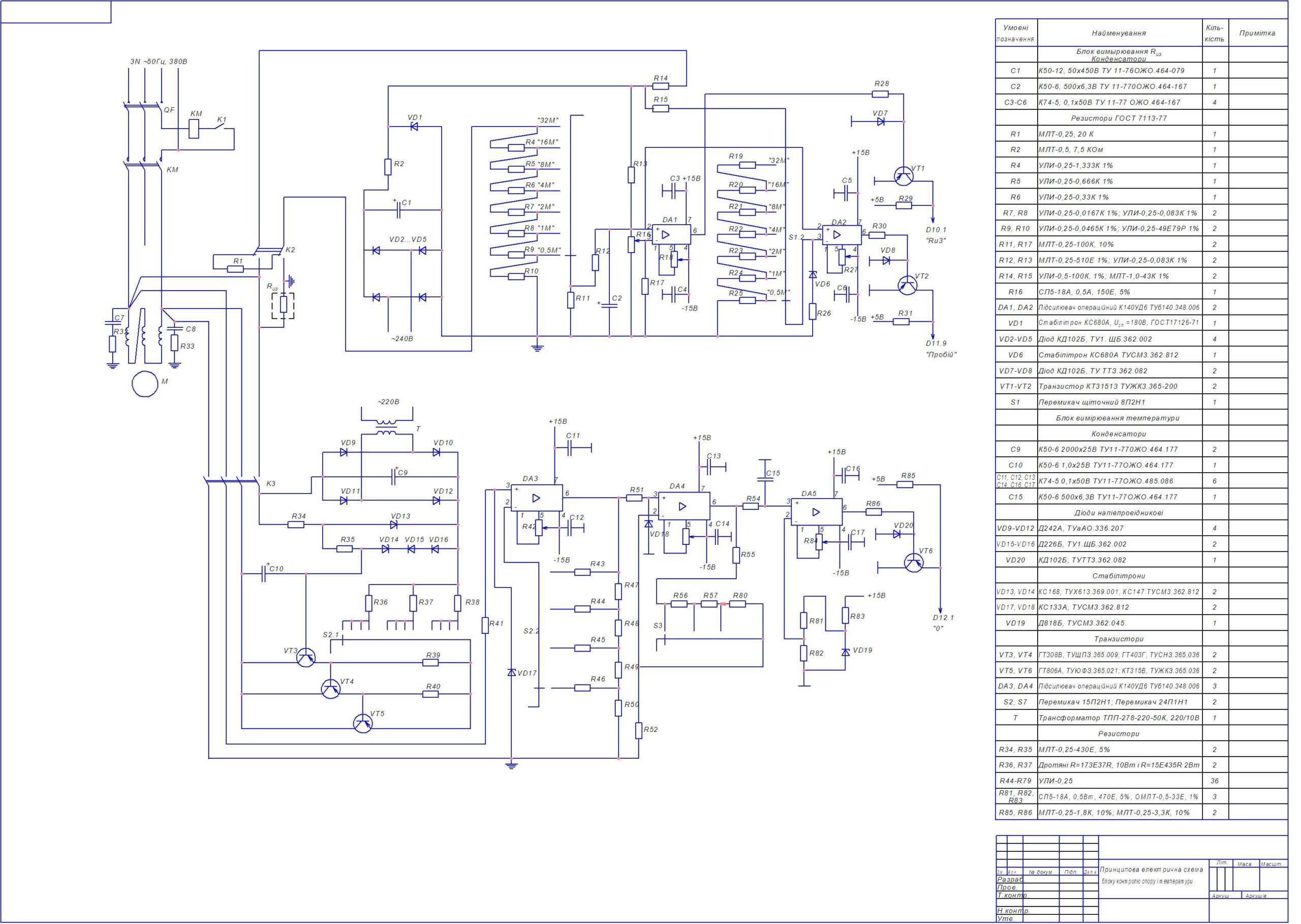
Task: Click the "Примітка" table header
Action: tap(1257, 33)
